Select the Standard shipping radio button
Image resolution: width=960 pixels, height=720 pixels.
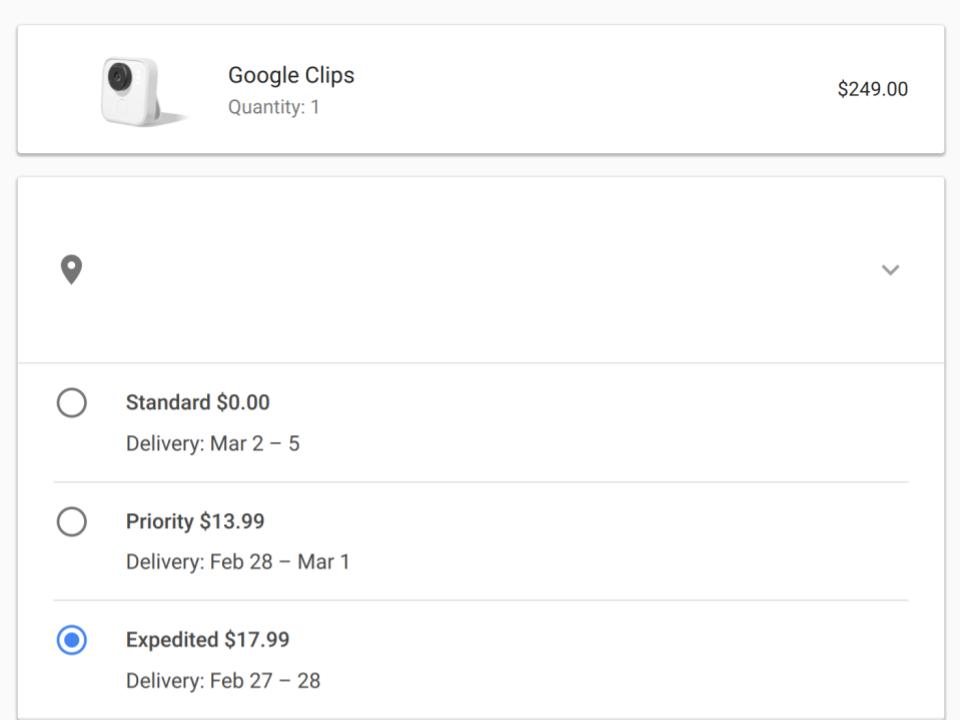72,403
